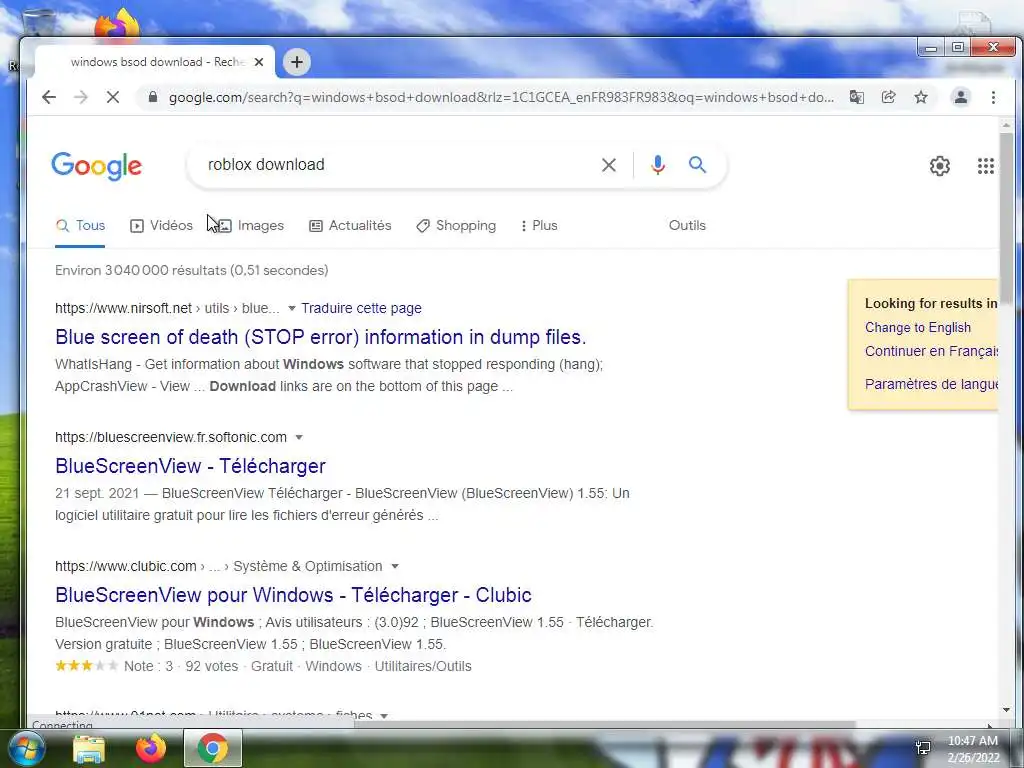Viewport: 1024px width, 768px height.
Task: Switch to the Images tab
Action: [251, 225]
